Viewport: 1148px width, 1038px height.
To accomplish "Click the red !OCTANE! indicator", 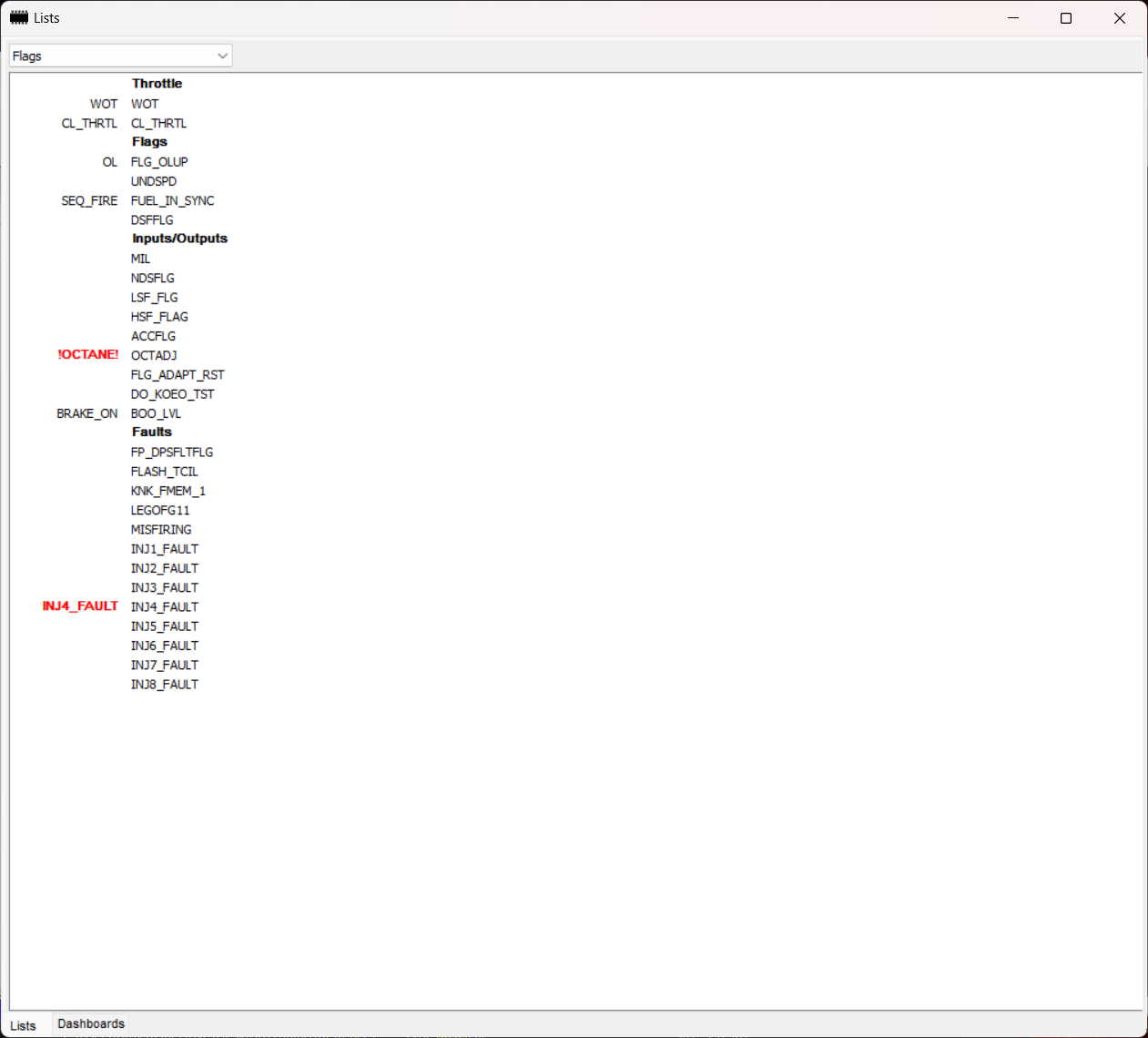I will (x=88, y=354).
